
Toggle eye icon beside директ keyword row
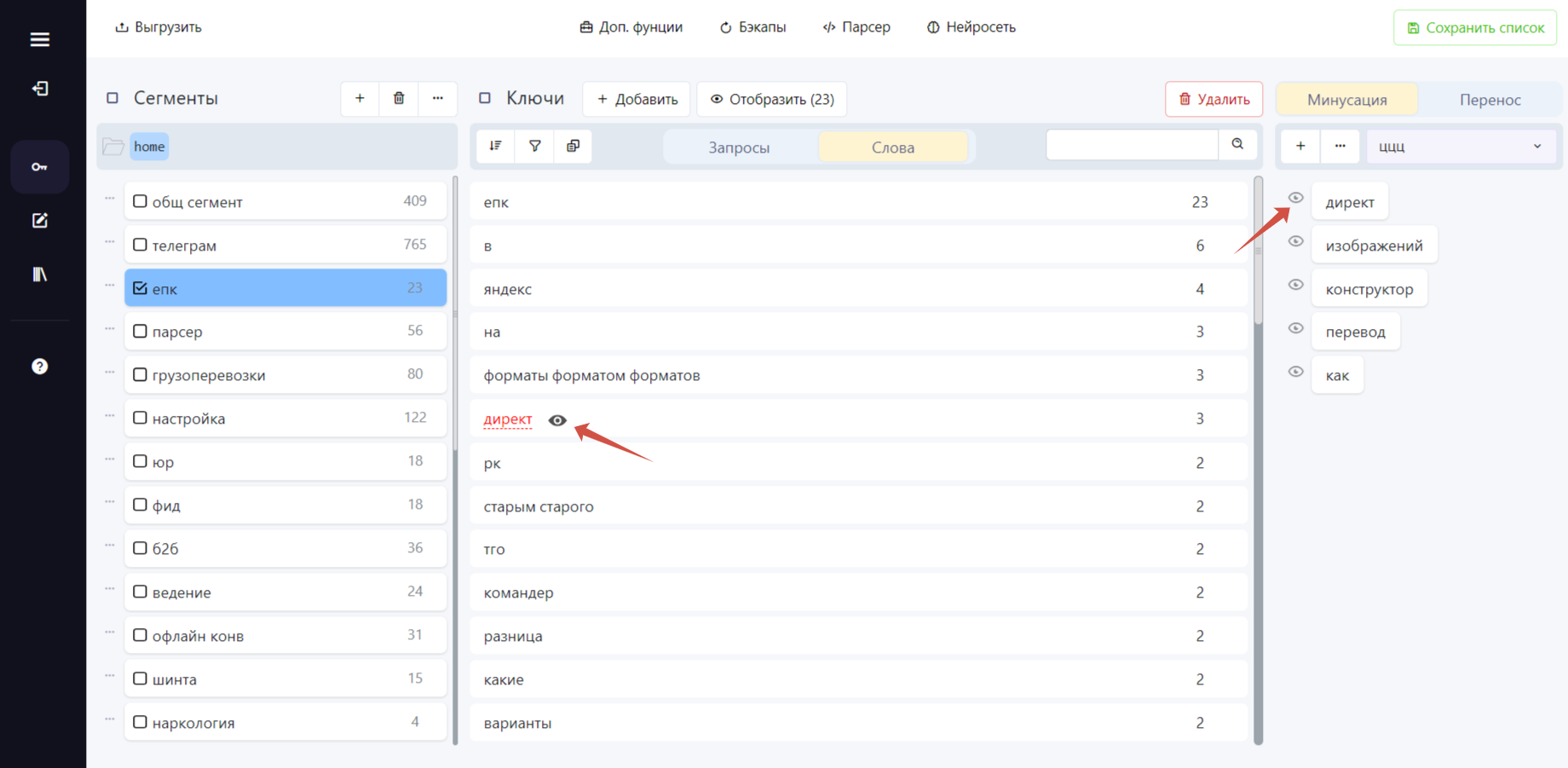tap(557, 420)
